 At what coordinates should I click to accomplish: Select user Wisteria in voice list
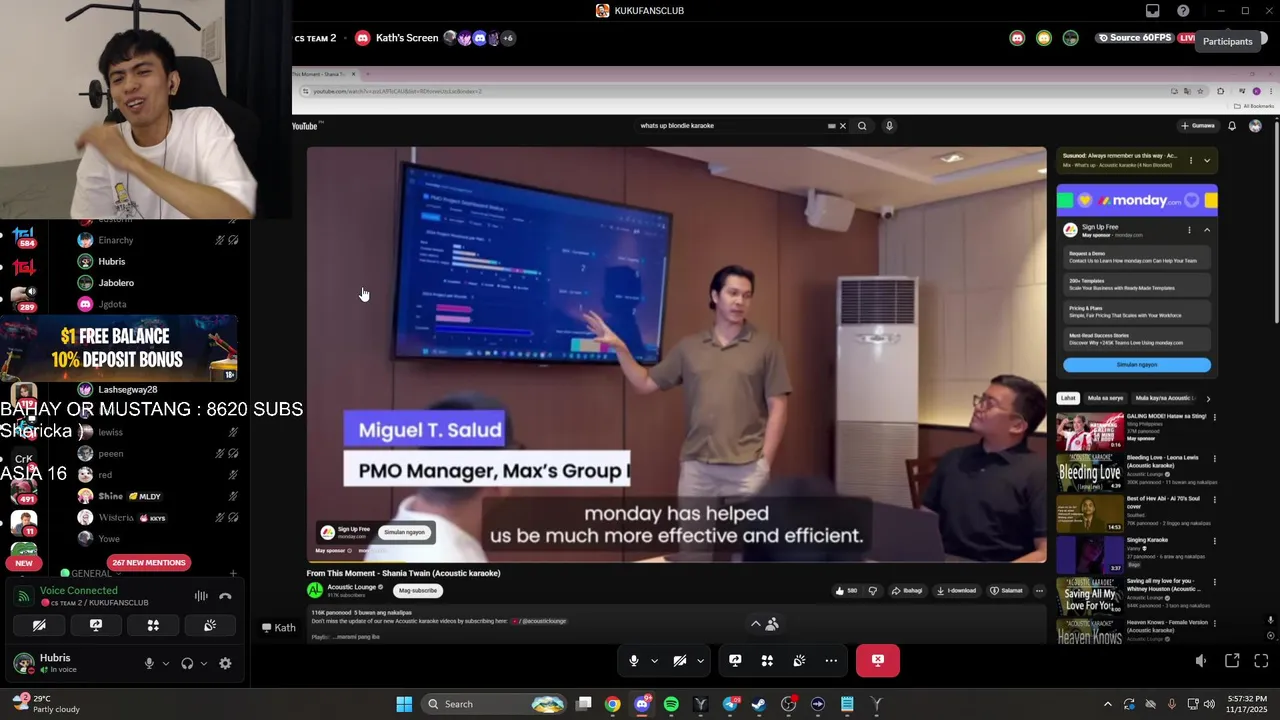click(116, 518)
